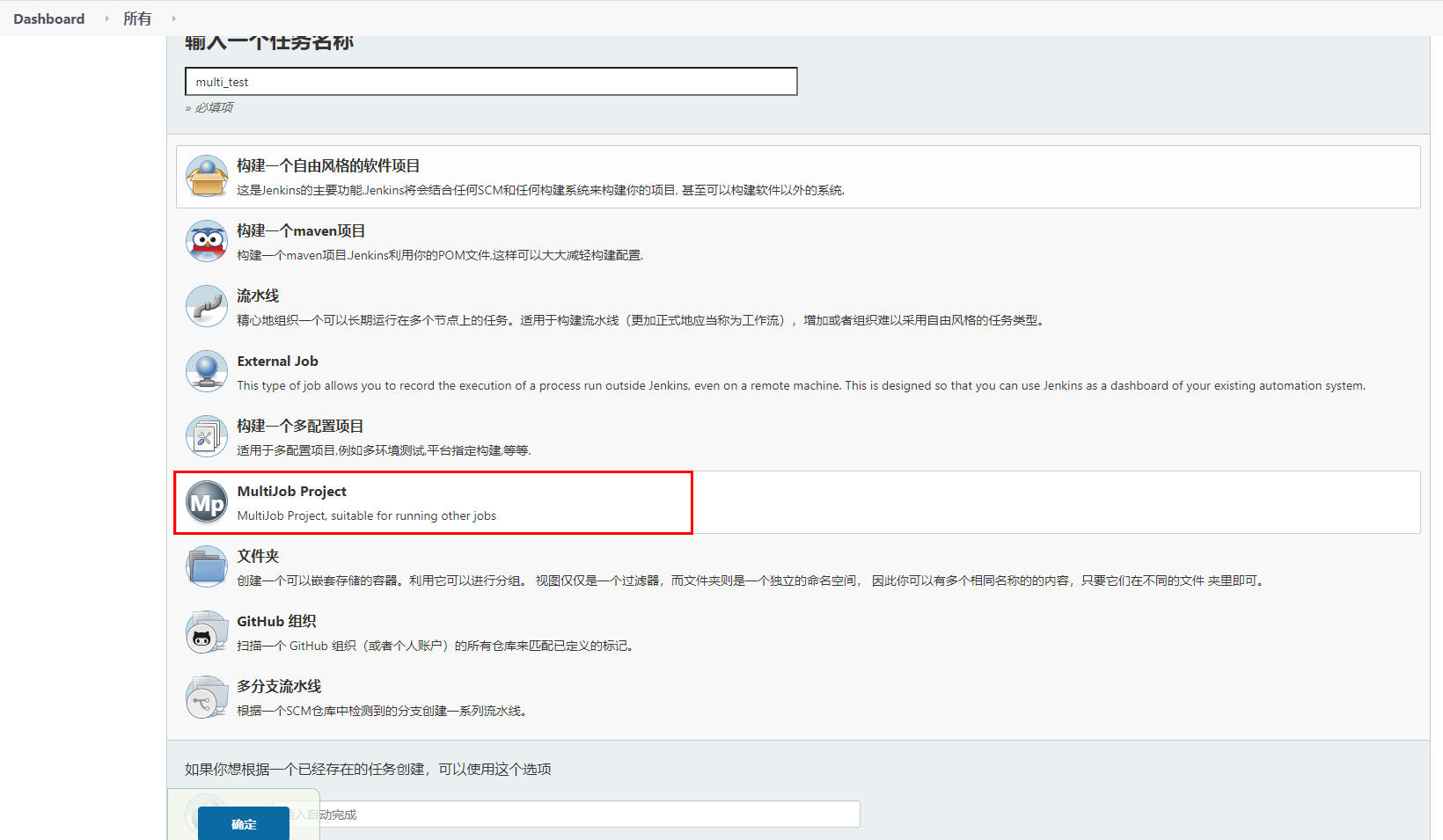The image size is (1443, 840).
Task: Select the 'GitHub 组织' title
Action: click(x=276, y=621)
